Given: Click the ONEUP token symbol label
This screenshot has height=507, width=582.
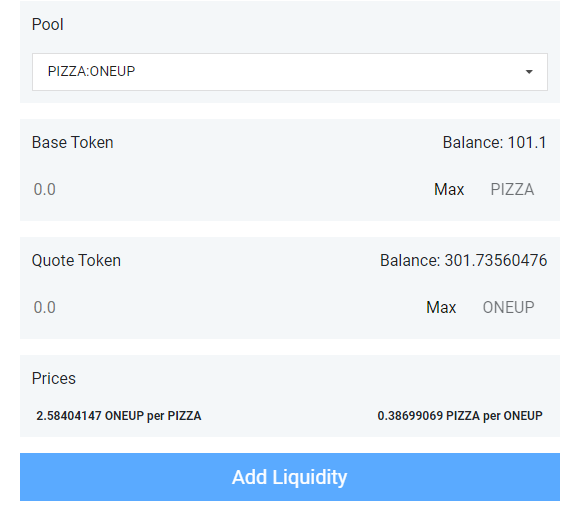Looking at the screenshot, I should point(509,308).
